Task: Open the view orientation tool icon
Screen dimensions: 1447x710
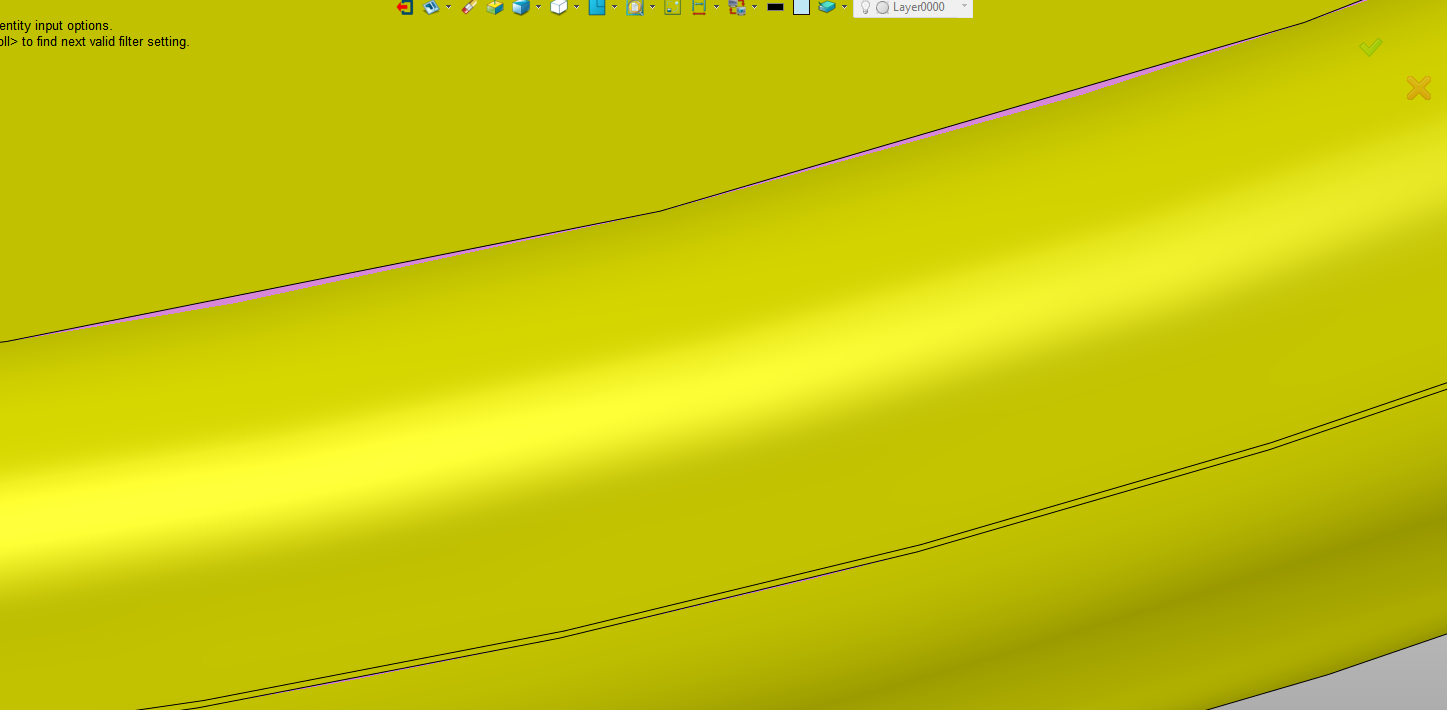Action: click(x=432, y=7)
